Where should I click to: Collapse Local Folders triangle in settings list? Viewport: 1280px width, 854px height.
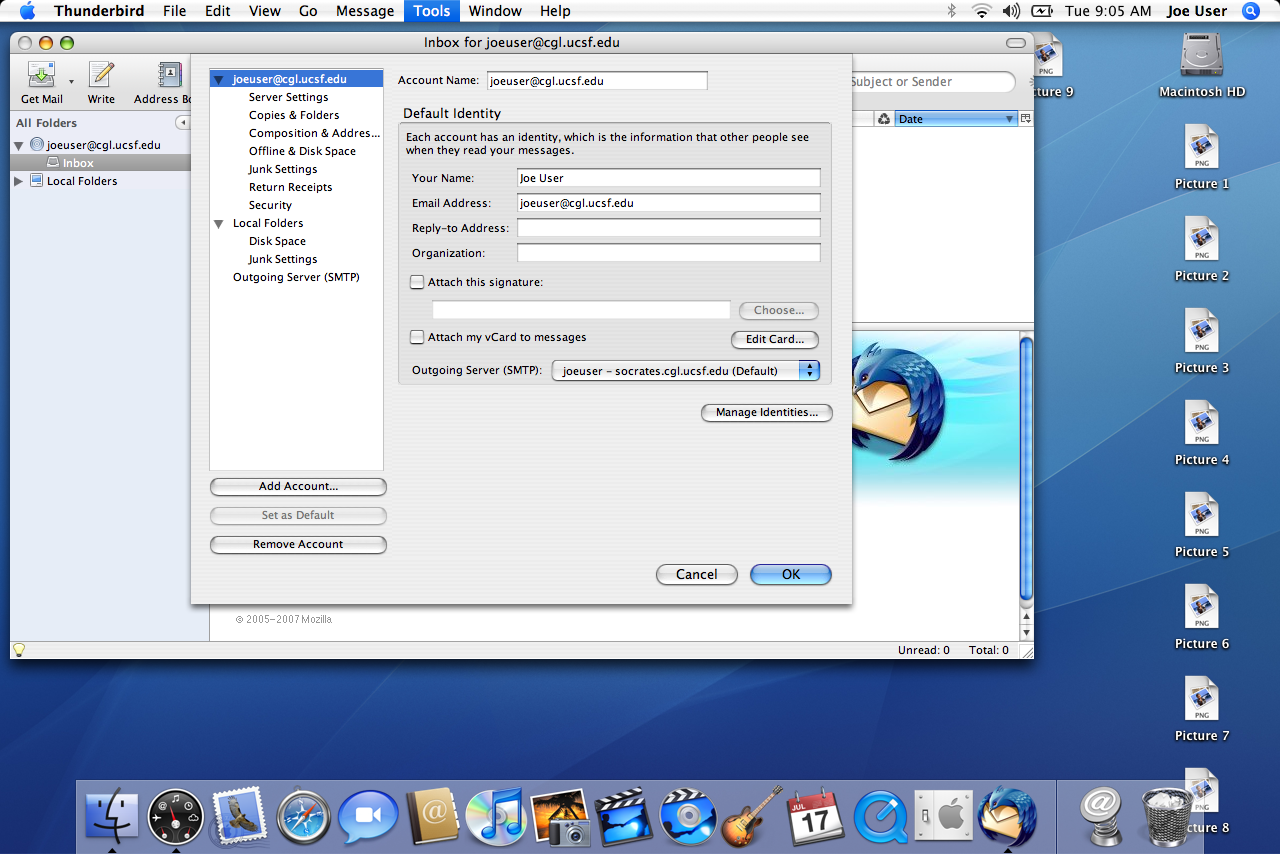pyautogui.click(x=218, y=224)
